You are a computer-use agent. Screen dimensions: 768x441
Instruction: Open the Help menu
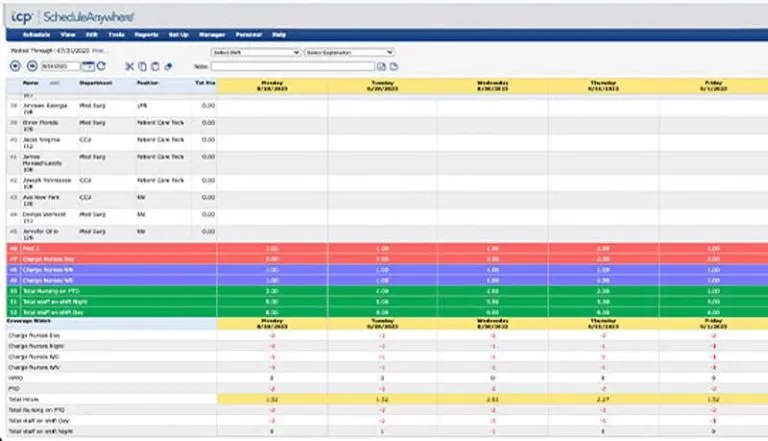pos(279,35)
